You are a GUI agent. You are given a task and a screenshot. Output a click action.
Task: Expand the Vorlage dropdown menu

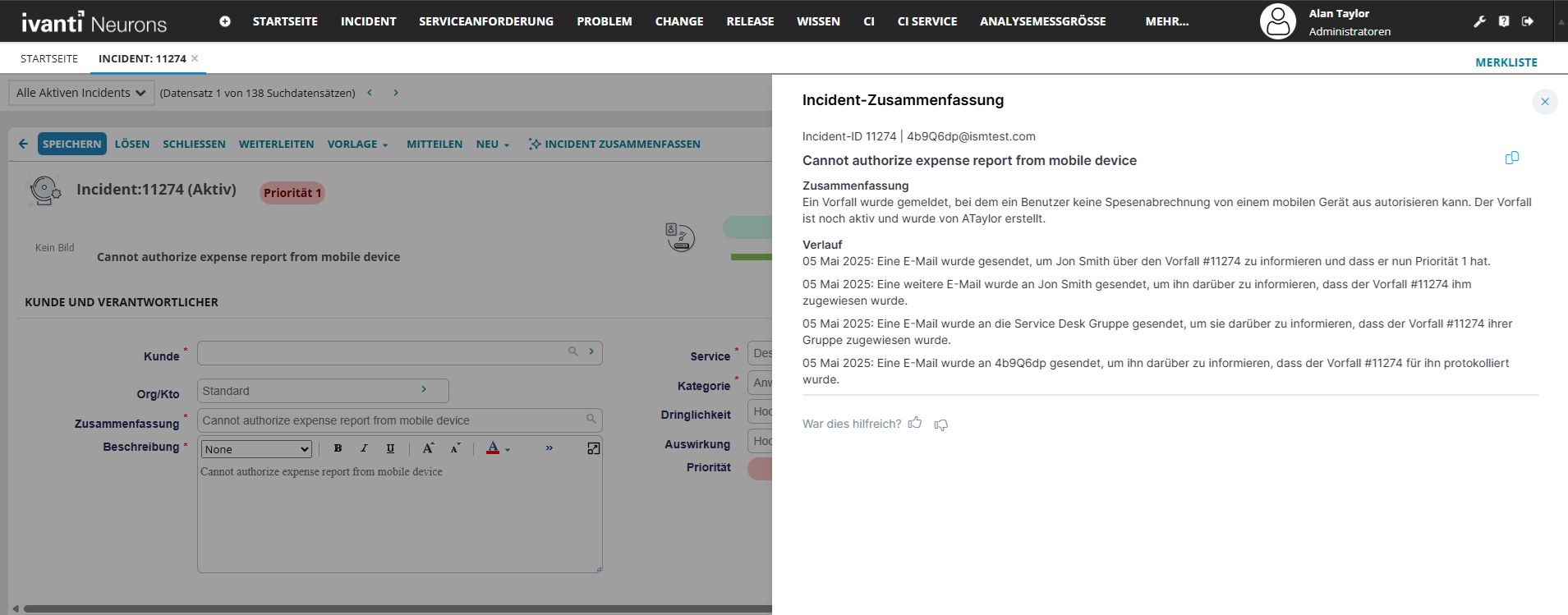pos(357,145)
